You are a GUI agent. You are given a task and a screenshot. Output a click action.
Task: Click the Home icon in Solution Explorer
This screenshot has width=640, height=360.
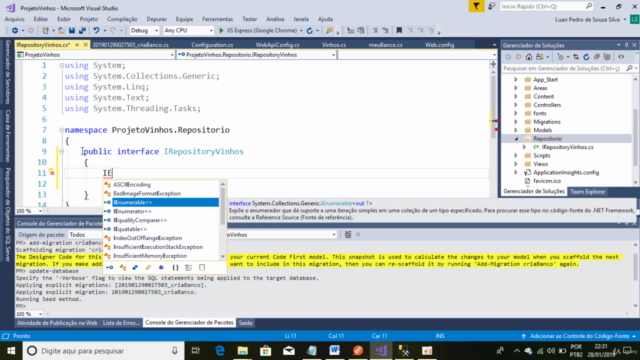(529, 57)
